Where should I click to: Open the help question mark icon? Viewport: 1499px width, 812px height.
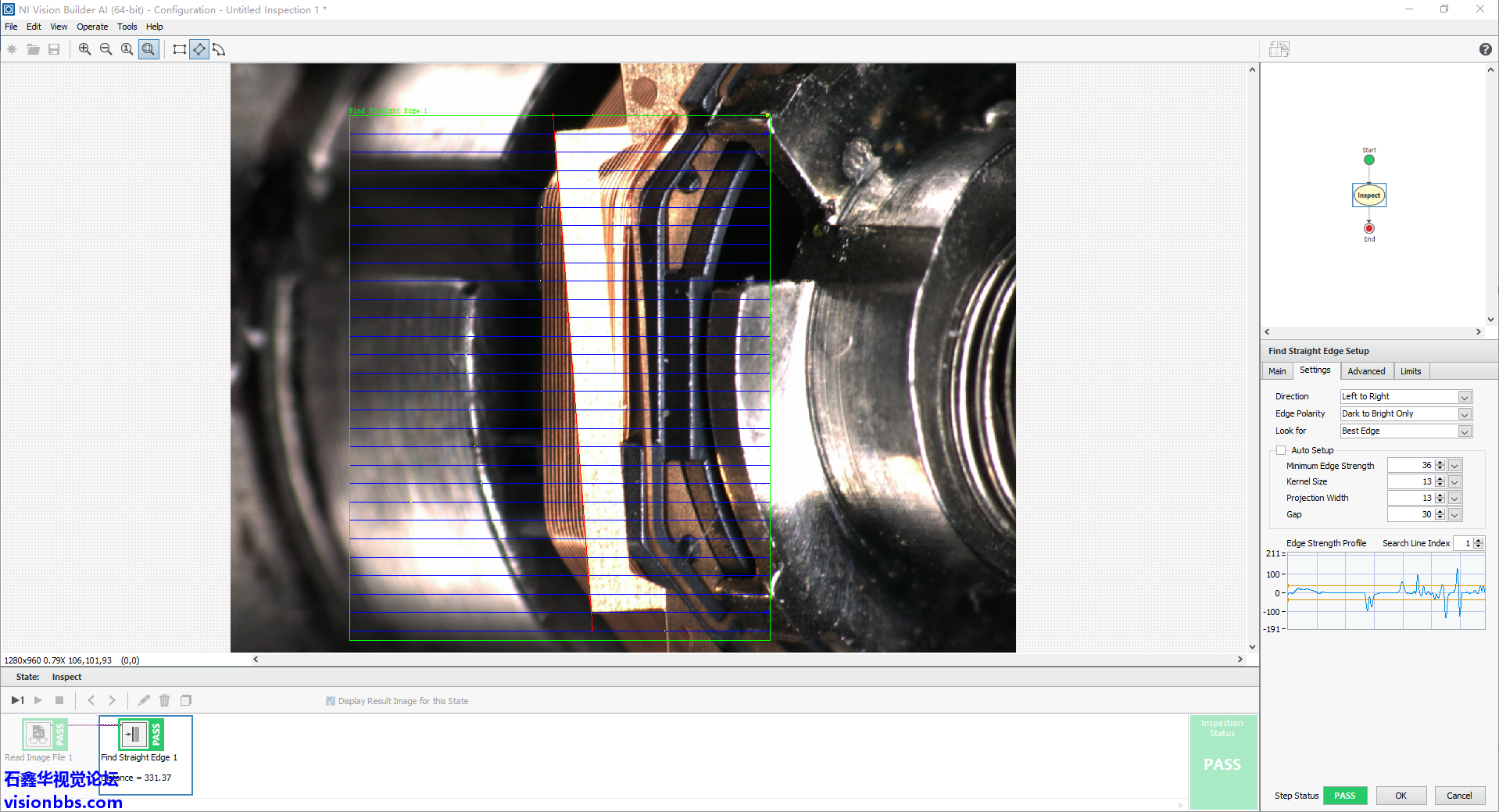coord(1485,49)
